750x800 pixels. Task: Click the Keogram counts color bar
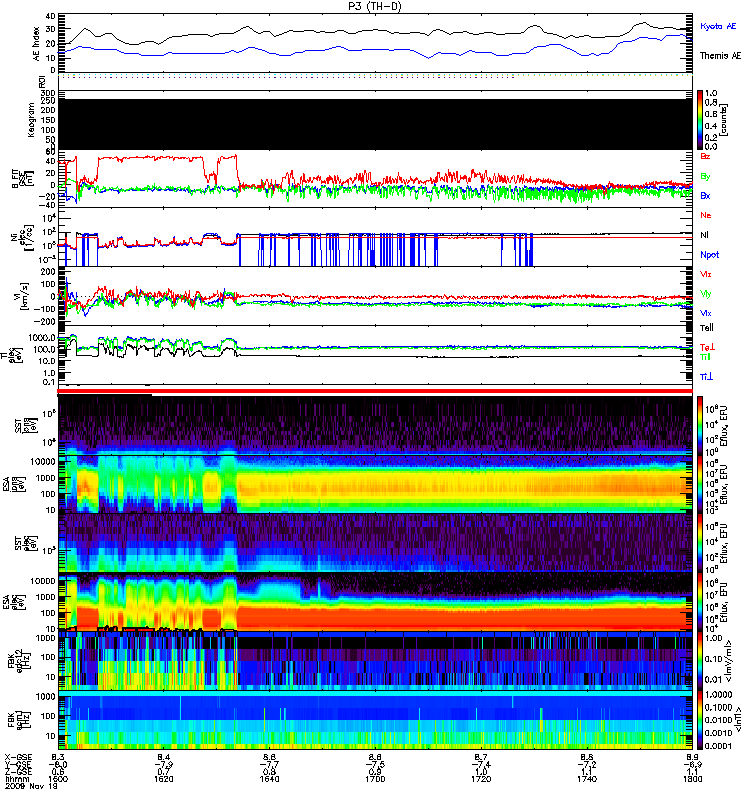tap(700, 120)
